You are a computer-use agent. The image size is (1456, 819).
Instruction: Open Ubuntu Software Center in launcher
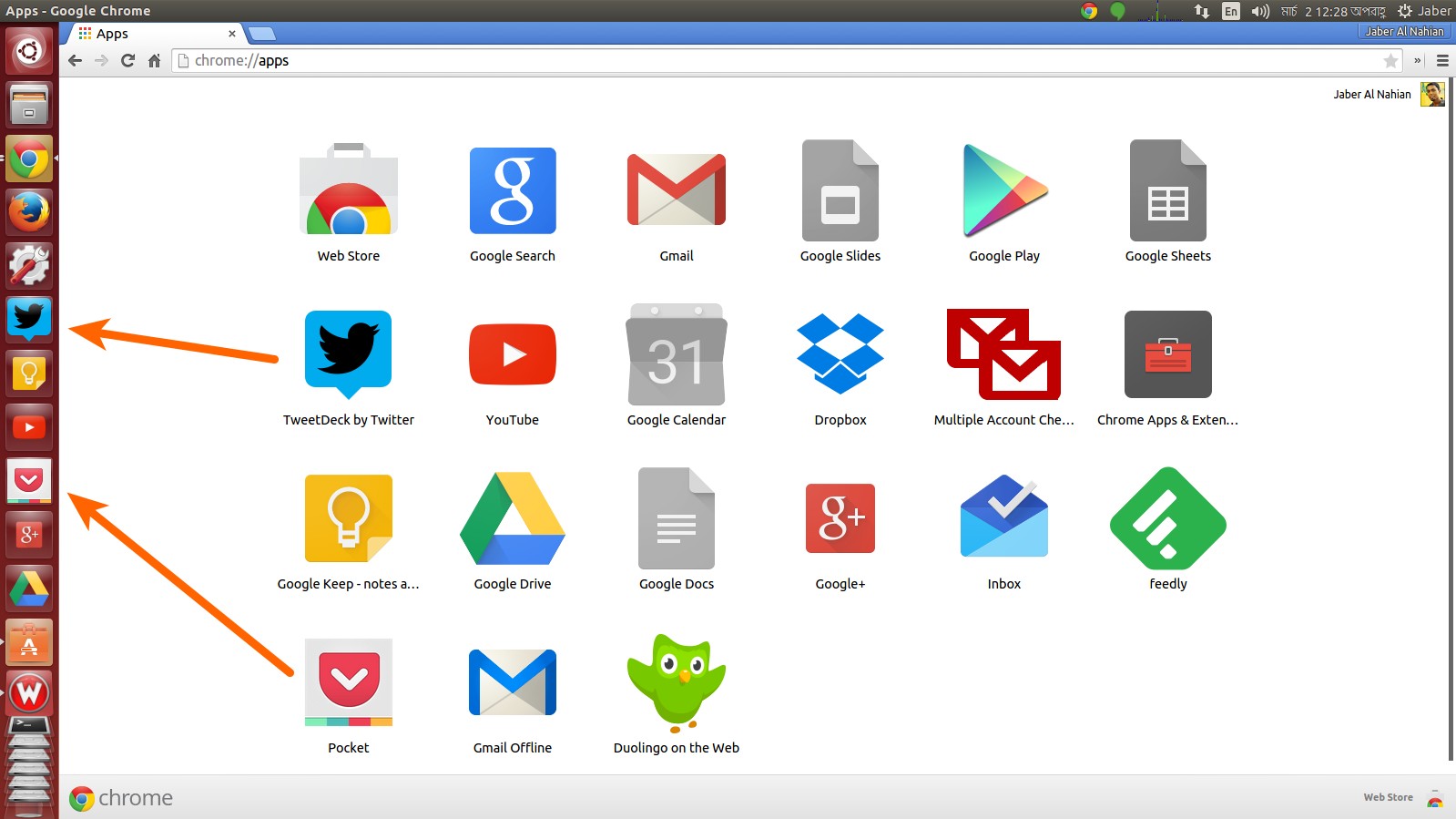[x=29, y=641]
